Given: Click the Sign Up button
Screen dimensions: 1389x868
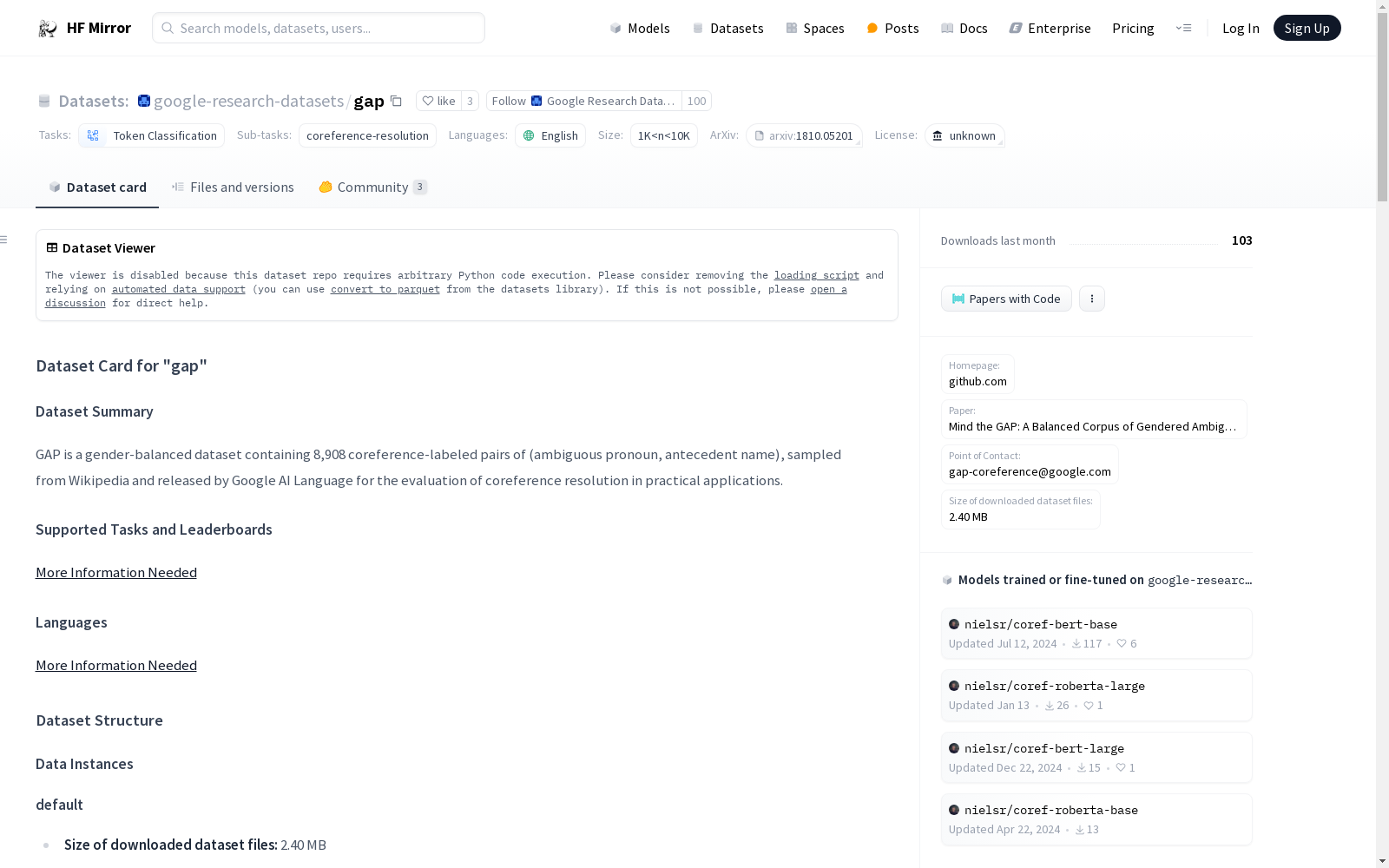Looking at the screenshot, I should point(1307,28).
